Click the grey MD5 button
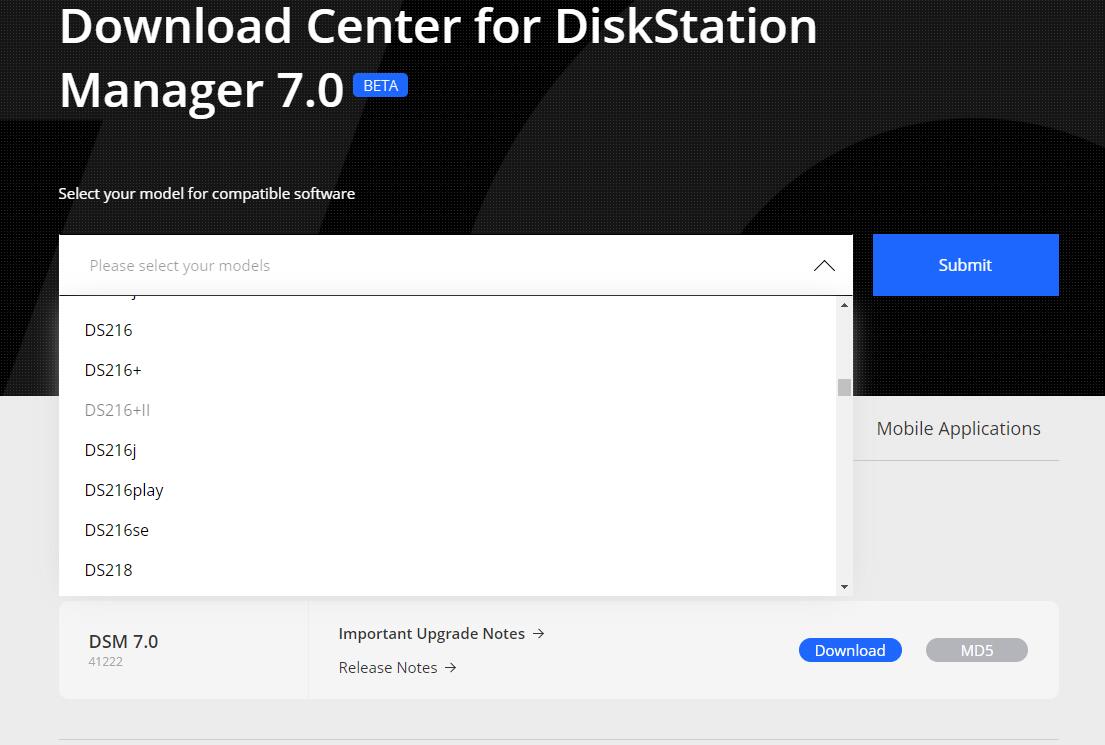This screenshot has width=1105, height=745. coord(976,650)
